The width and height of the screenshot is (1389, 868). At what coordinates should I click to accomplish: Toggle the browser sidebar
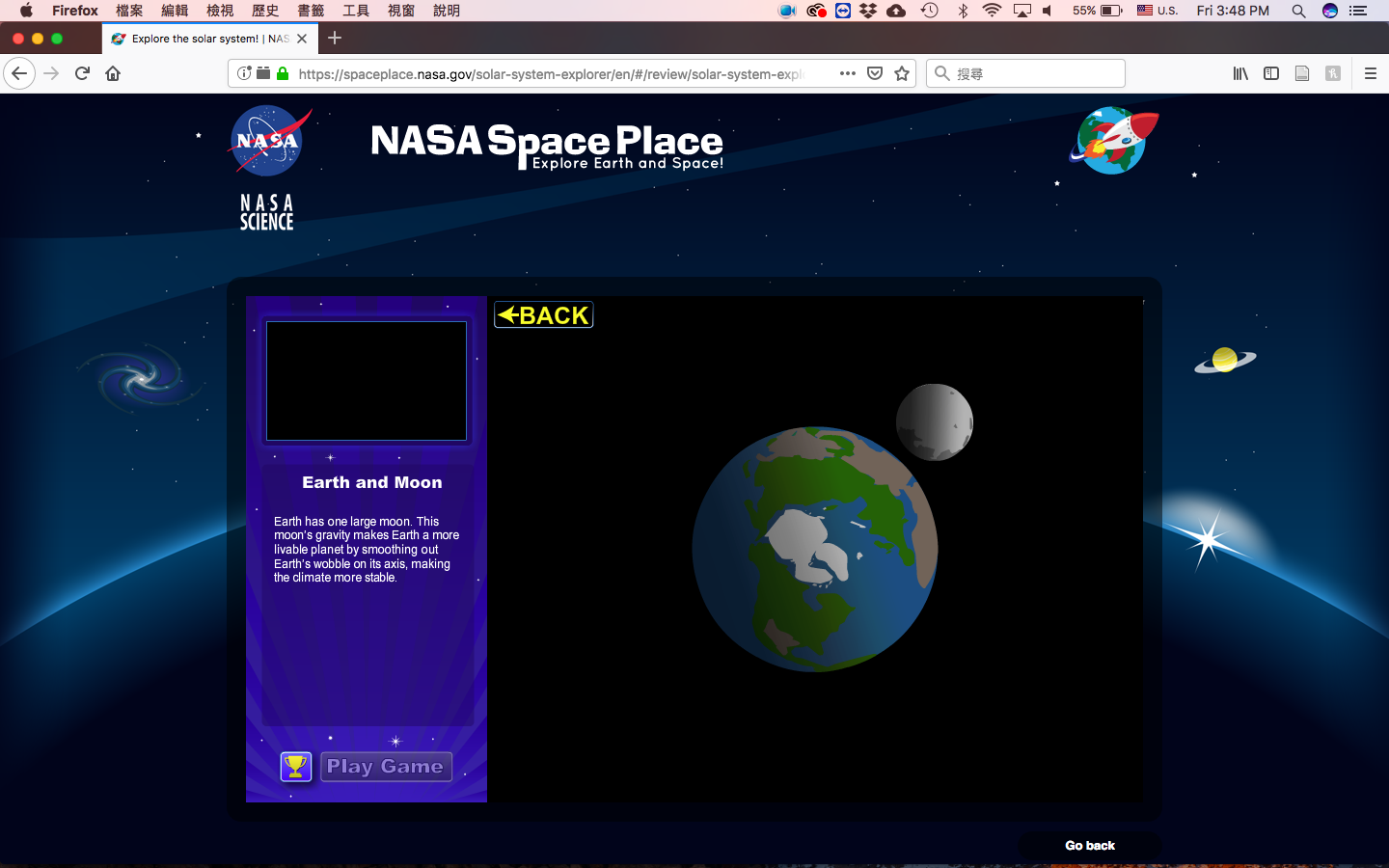tap(1271, 72)
